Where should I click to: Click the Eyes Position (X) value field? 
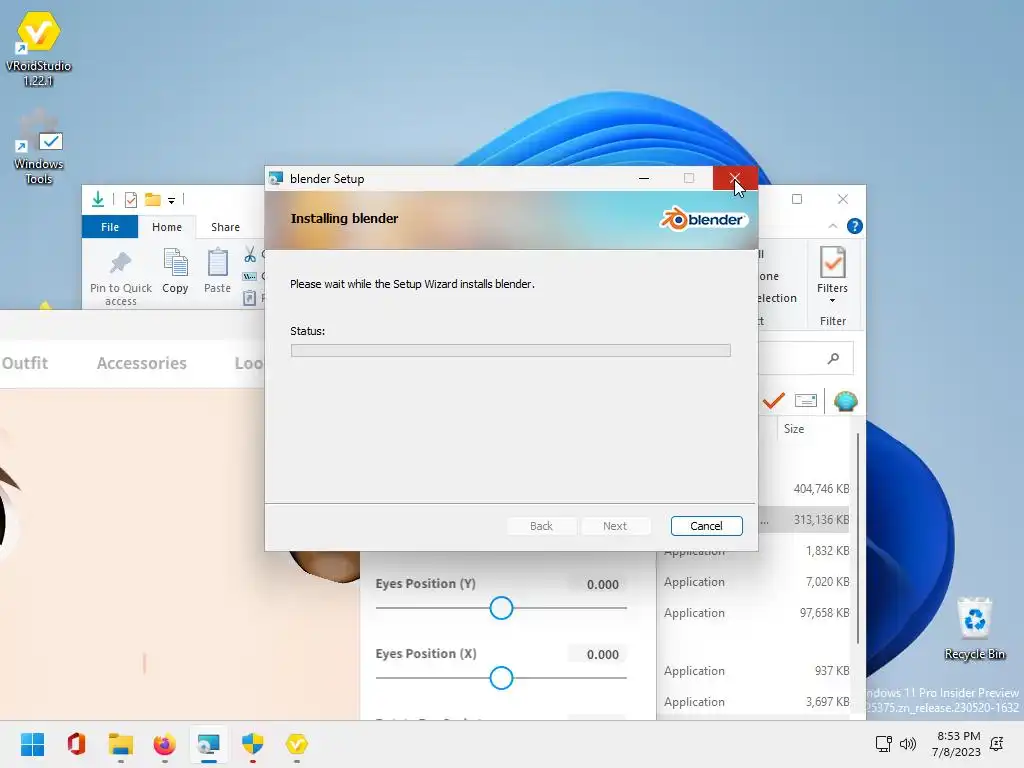click(598, 654)
